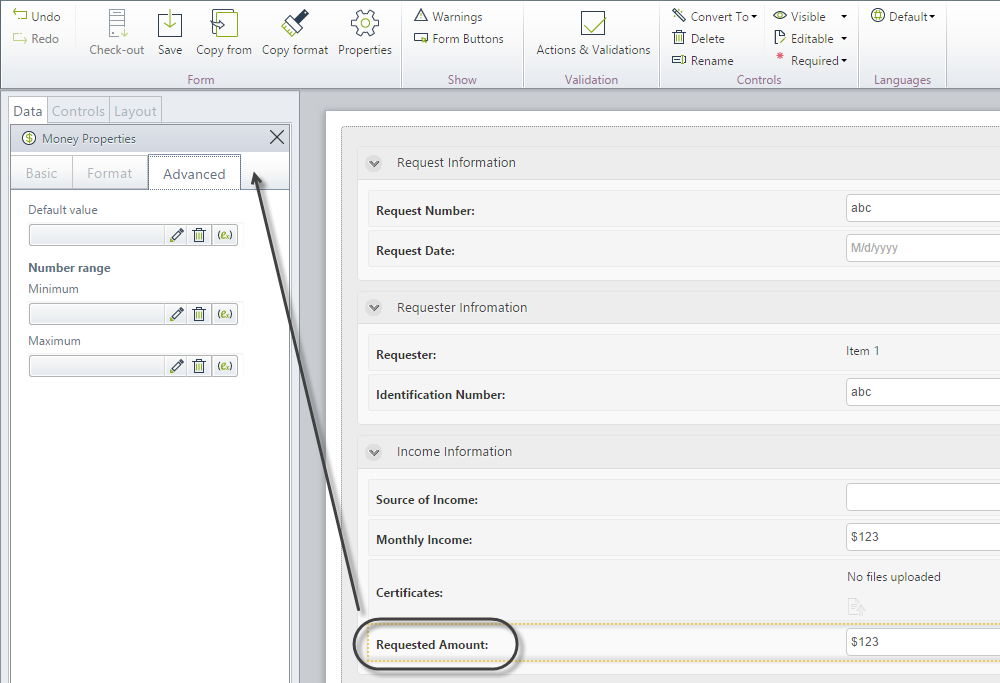Click the Money Properties dollar icon
This screenshot has height=683, width=1000.
(29, 138)
